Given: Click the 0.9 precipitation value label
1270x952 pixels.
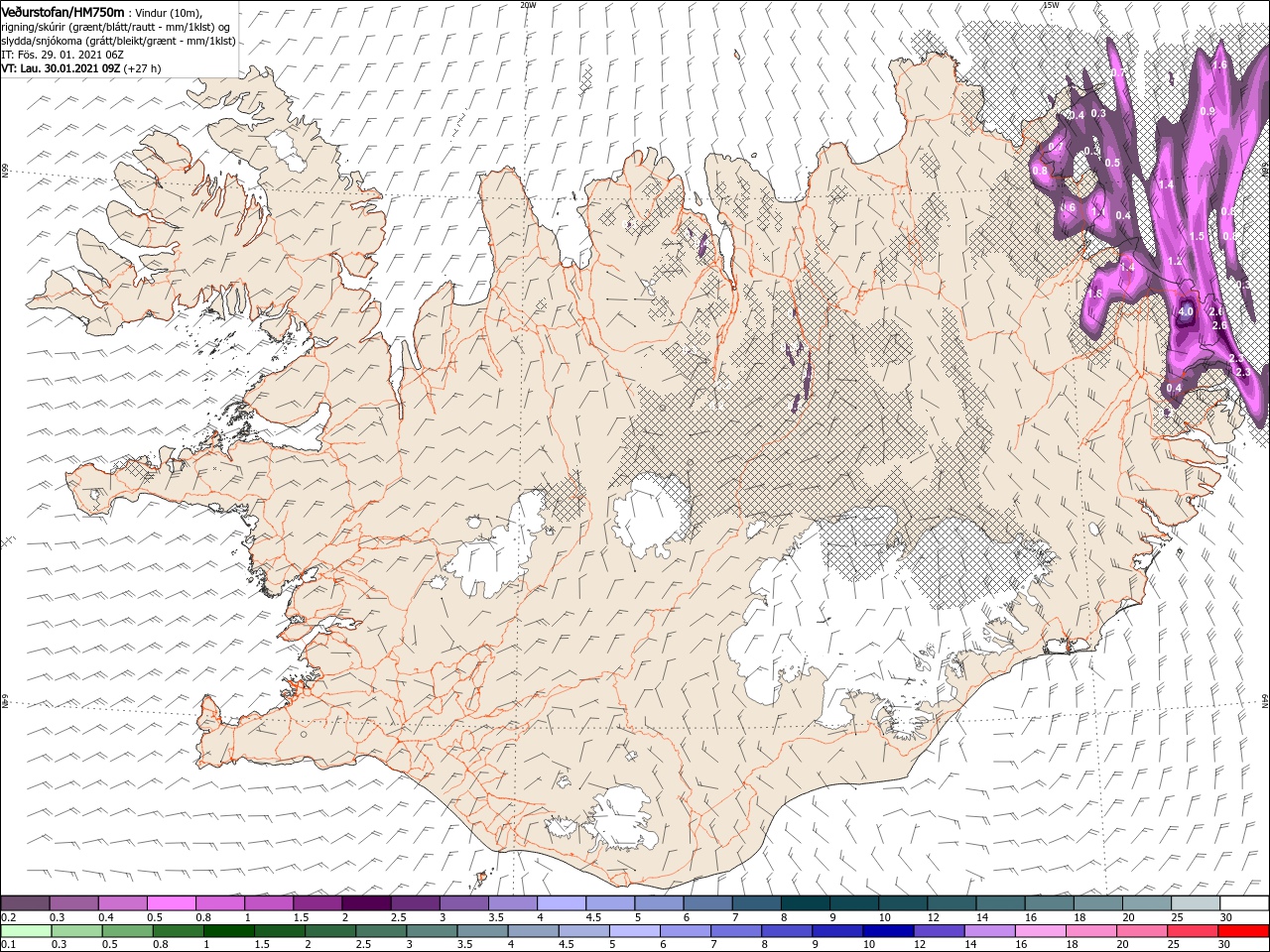Looking at the screenshot, I should pos(1207,111).
